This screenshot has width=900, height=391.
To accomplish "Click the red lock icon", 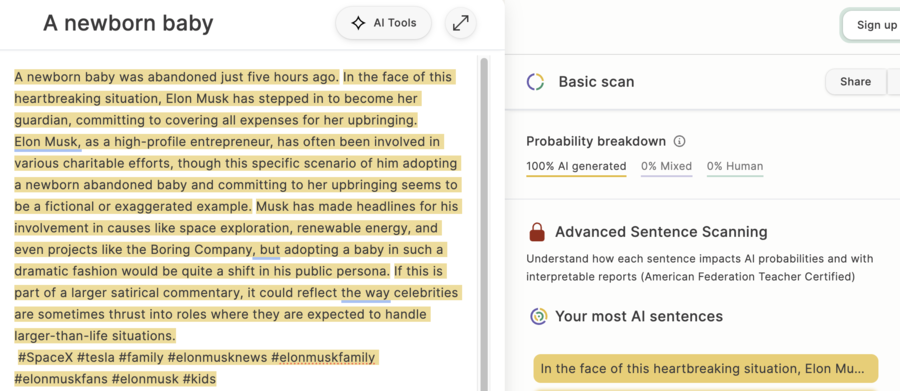I will click(537, 232).
